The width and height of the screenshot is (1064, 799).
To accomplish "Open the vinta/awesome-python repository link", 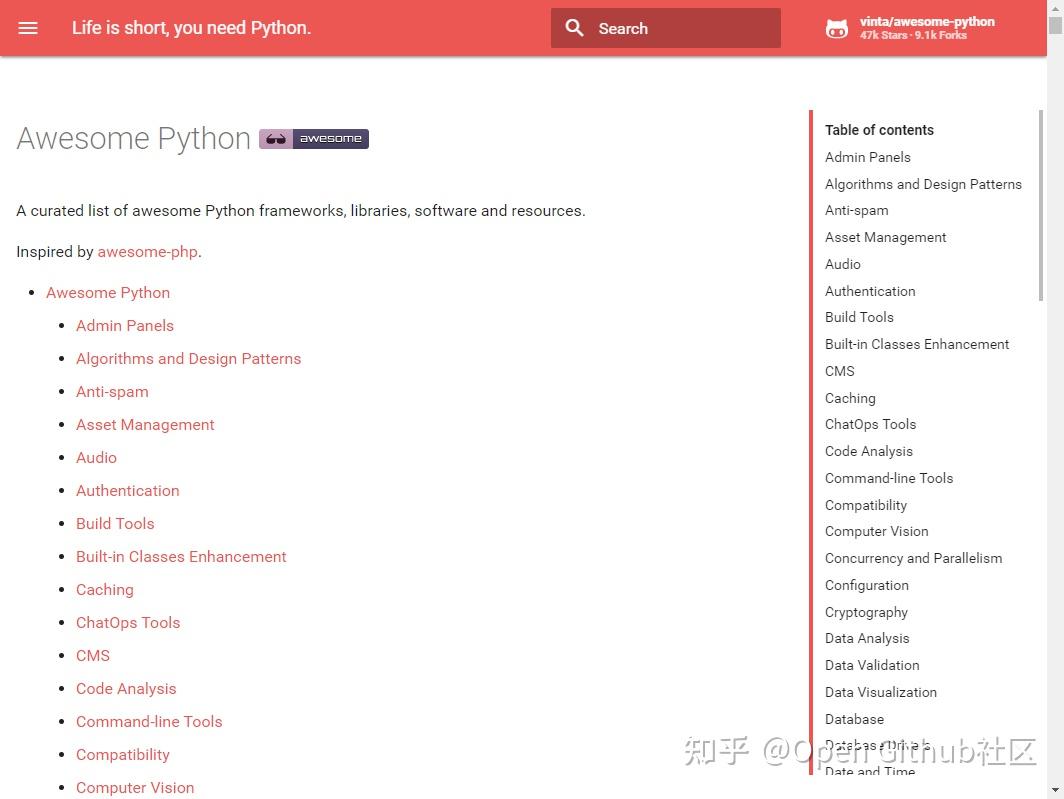I will tap(927, 22).
